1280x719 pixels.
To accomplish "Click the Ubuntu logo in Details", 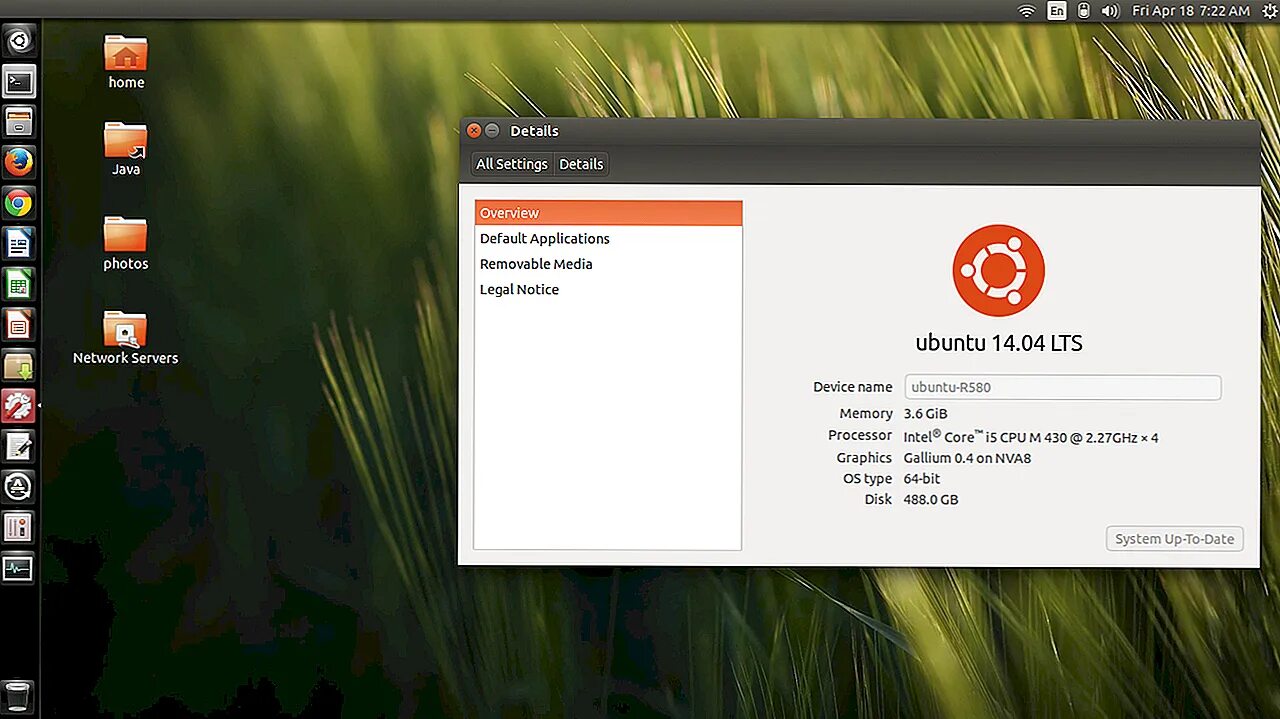I will pos(999,271).
